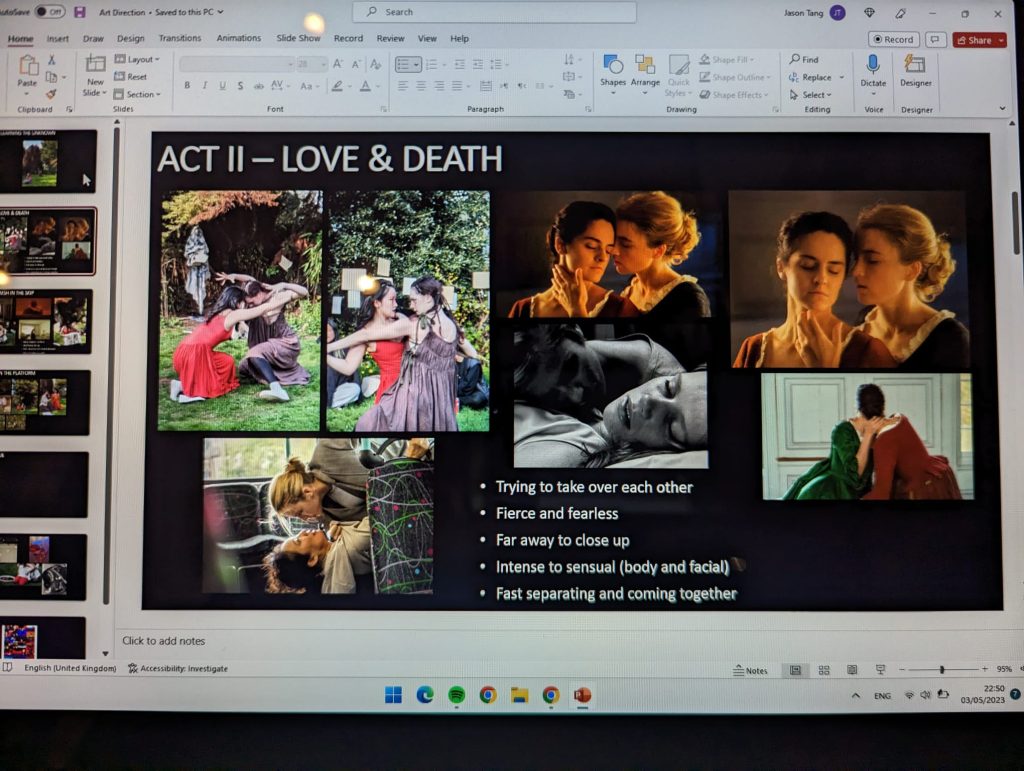Image resolution: width=1024 pixels, height=771 pixels.
Task: Switch to Reading View icon
Action: click(x=852, y=670)
